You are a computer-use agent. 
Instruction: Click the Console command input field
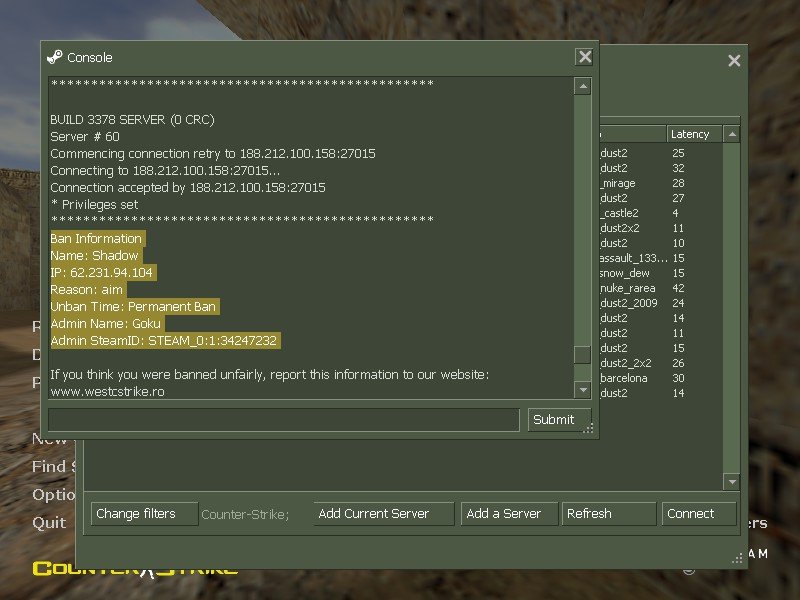(284, 419)
